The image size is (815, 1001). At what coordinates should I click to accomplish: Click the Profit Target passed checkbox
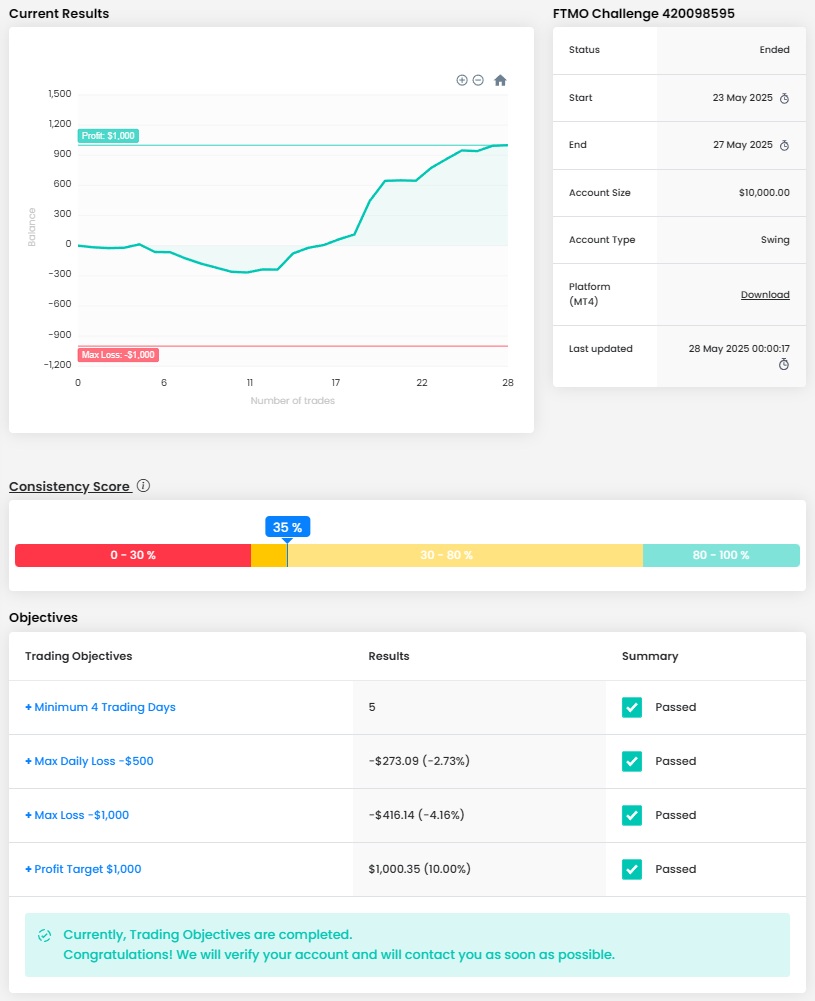click(x=632, y=869)
